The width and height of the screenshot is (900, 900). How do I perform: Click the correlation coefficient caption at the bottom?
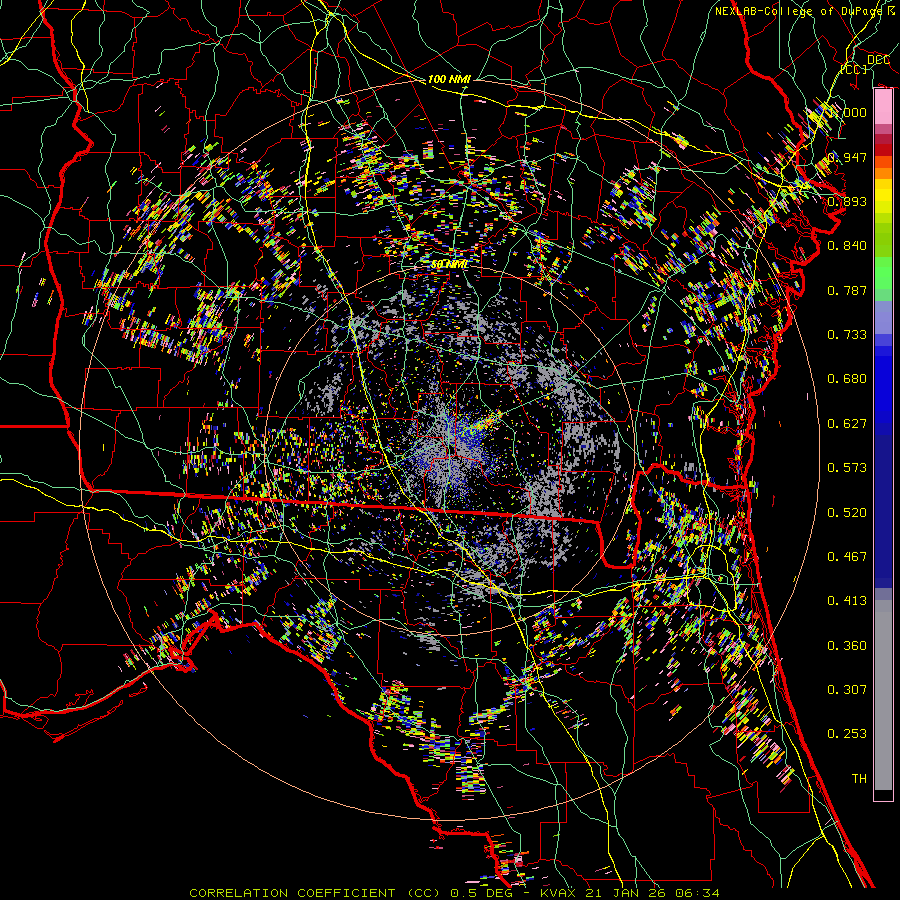454,893
